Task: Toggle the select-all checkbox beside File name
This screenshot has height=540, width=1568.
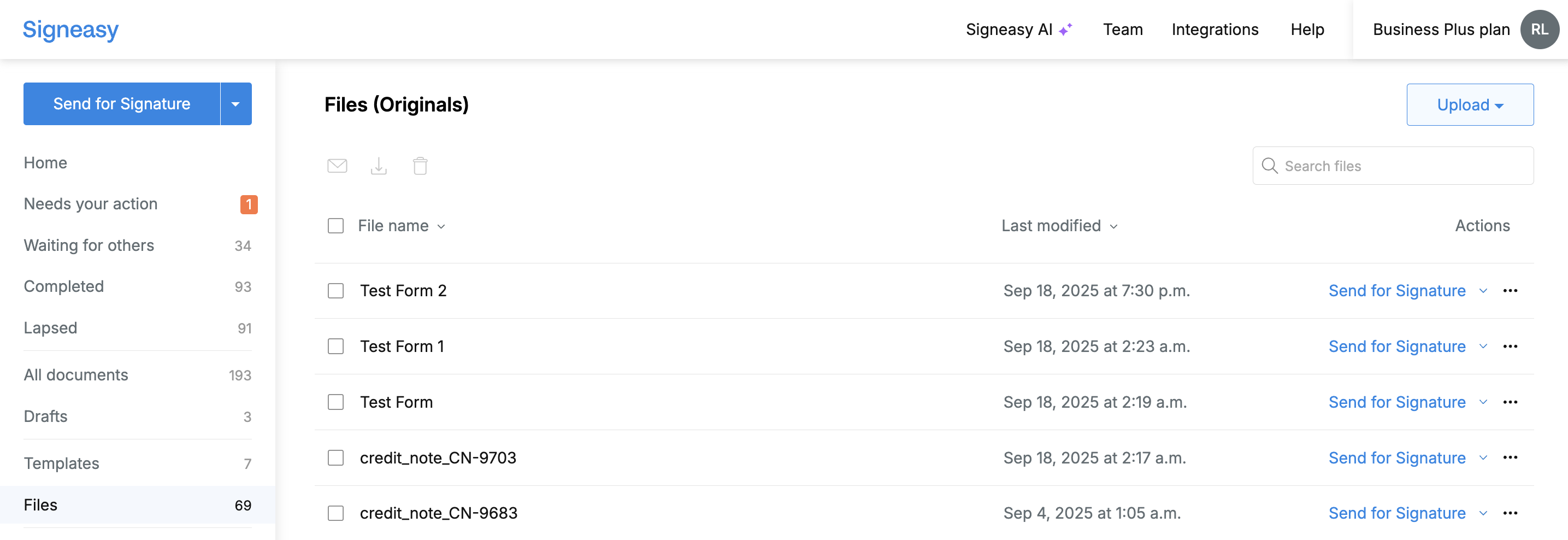Action: [335, 226]
